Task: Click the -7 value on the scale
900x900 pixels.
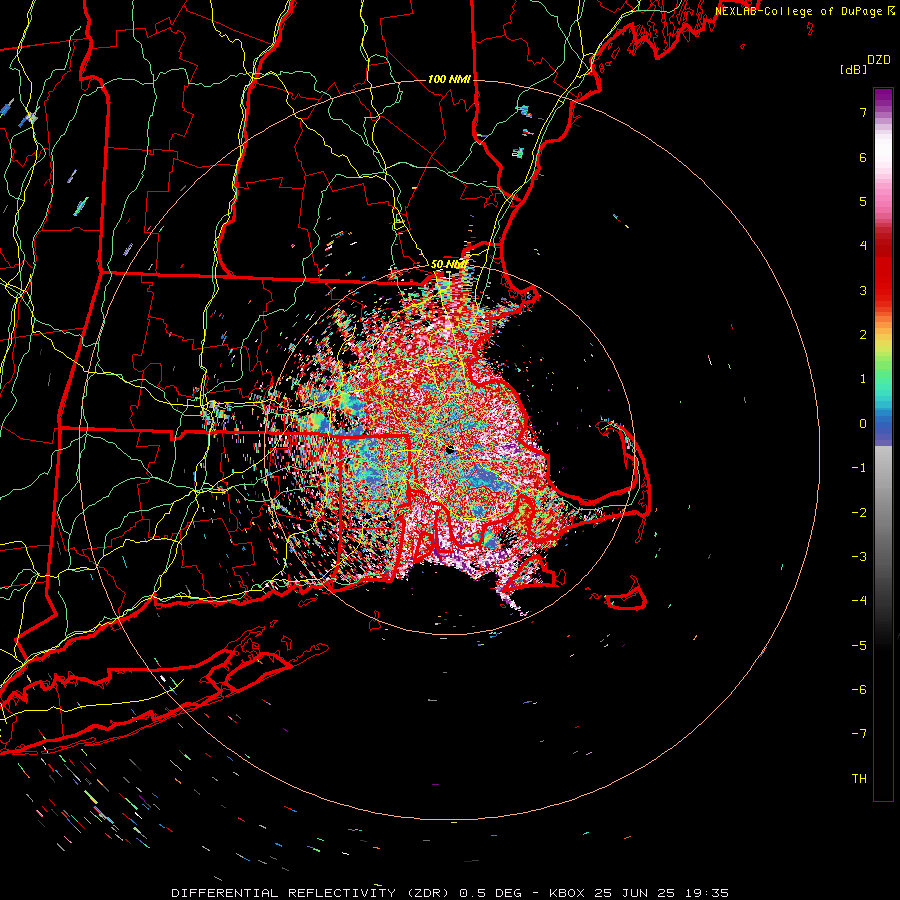Action: pyautogui.click(x=859, y=734)
